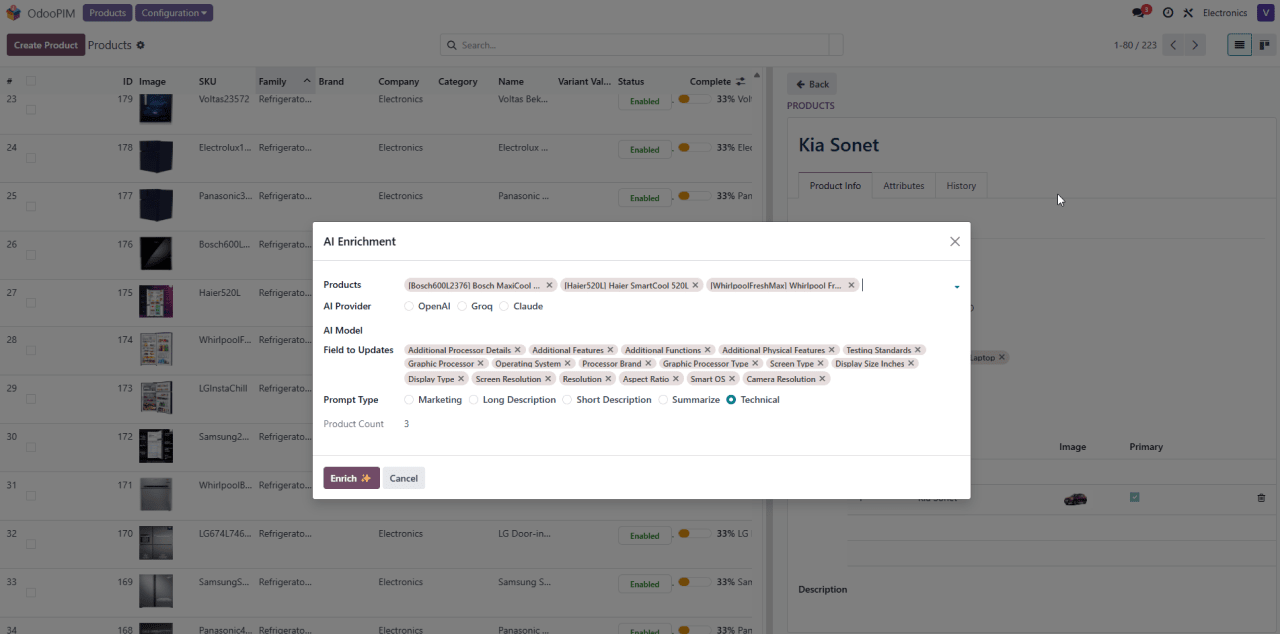The height and width of the screenshot is (634, 1280).
Task: Click the Voltas row completeness bar
Action: point(694,99)
